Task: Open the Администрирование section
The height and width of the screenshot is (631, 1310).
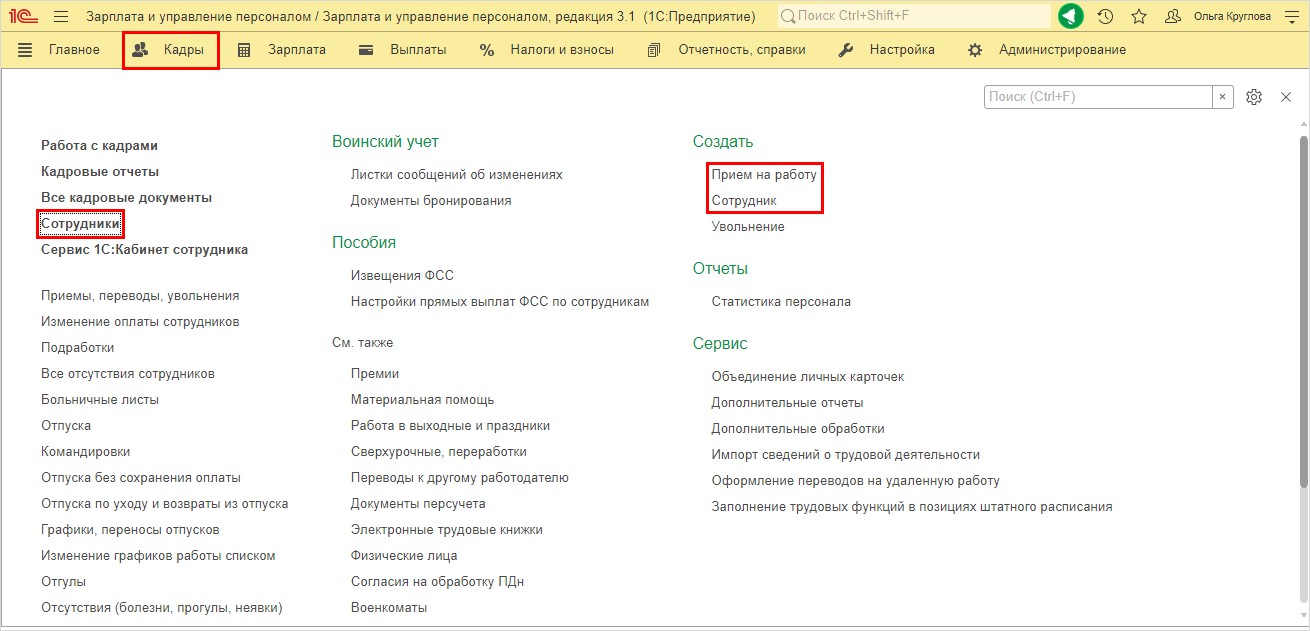Action: click(1062, 50)
